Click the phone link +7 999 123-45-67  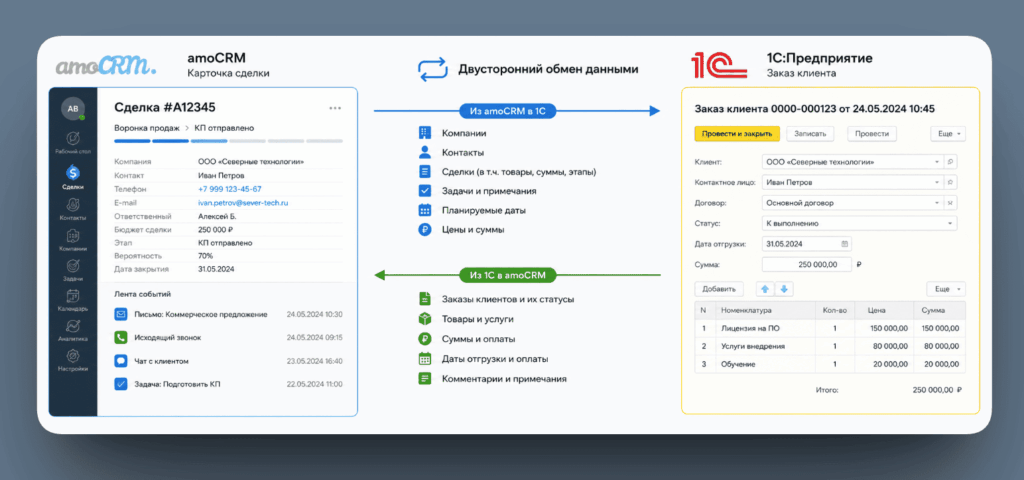tap(230, 189)
